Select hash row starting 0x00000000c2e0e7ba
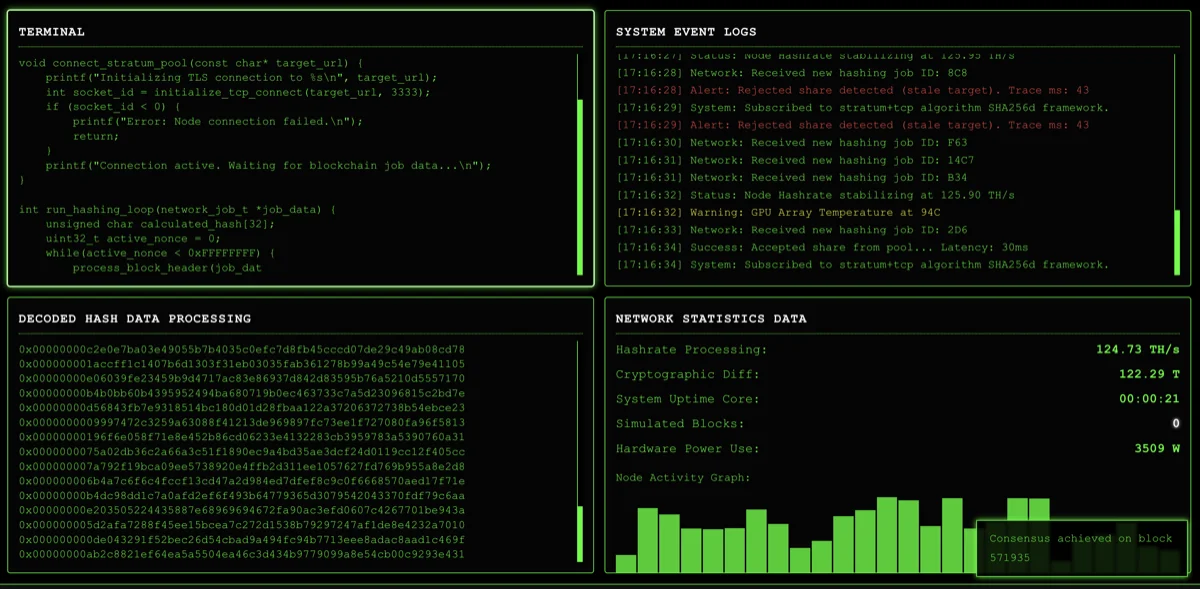Viewport: 1200px width, 589px height. (242, 350)
